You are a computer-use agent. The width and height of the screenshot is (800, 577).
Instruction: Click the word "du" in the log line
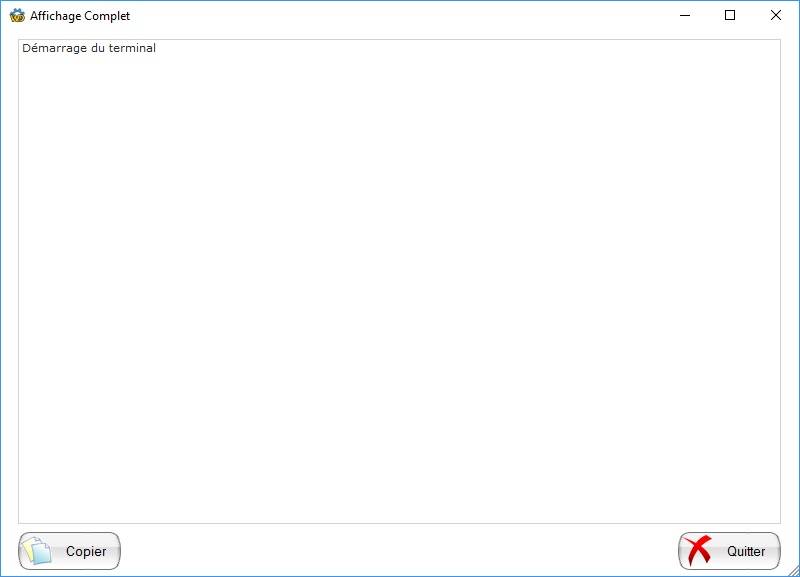(x=97, y=48)
